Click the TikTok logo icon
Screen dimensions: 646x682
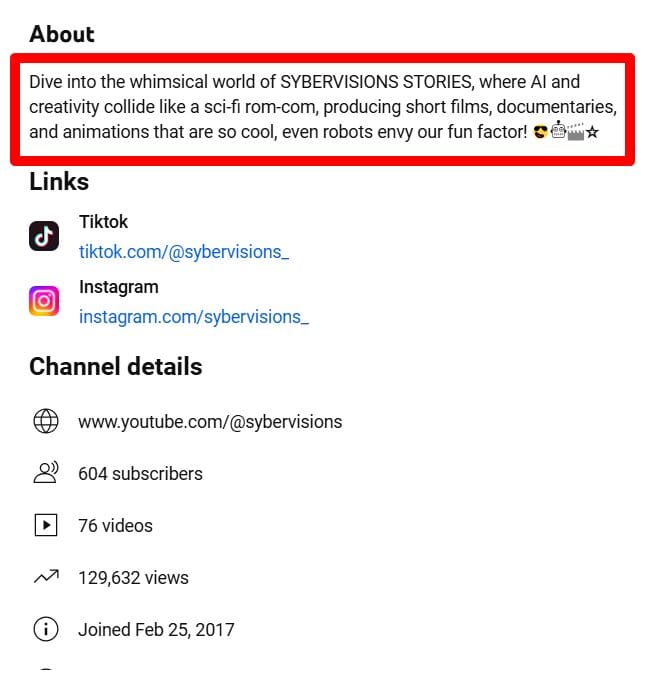44,236
